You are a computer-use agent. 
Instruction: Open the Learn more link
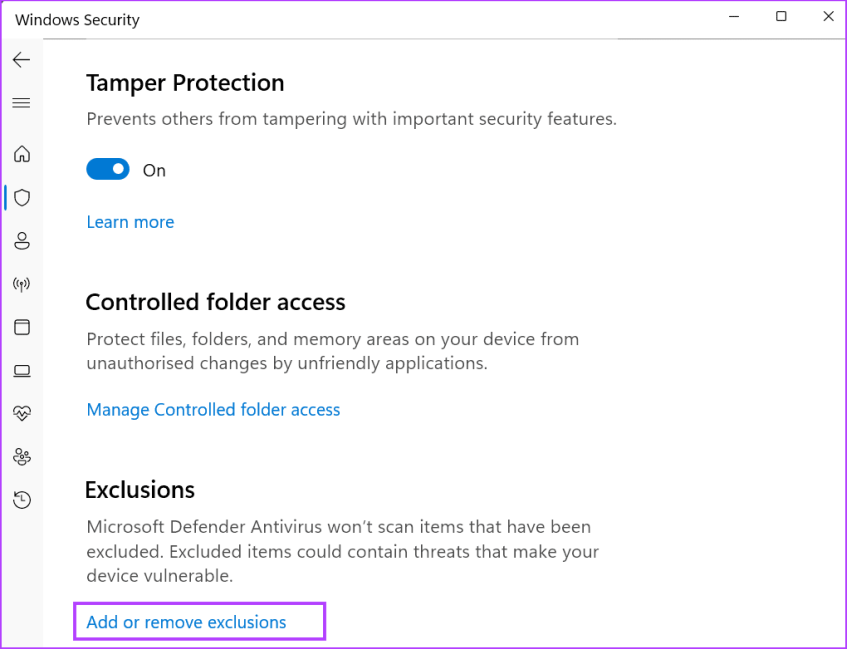pos(130,221)
